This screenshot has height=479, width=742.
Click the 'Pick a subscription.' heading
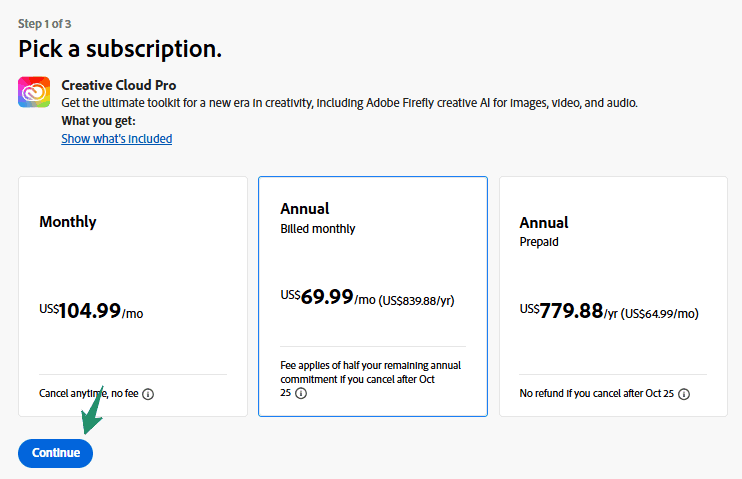coord(120,48)
